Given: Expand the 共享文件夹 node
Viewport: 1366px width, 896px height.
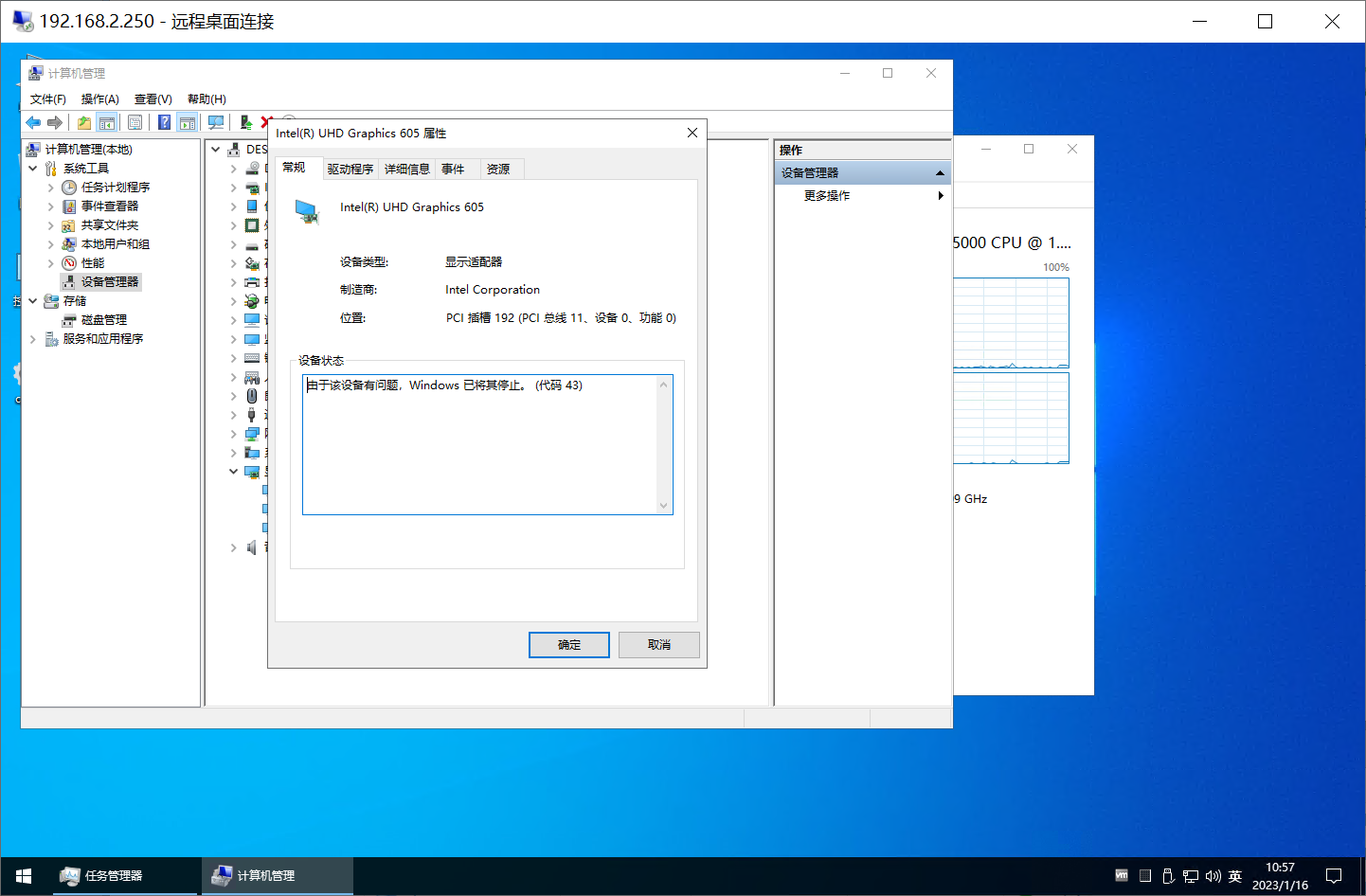Looking at the screenshot, I should point(51,225).
